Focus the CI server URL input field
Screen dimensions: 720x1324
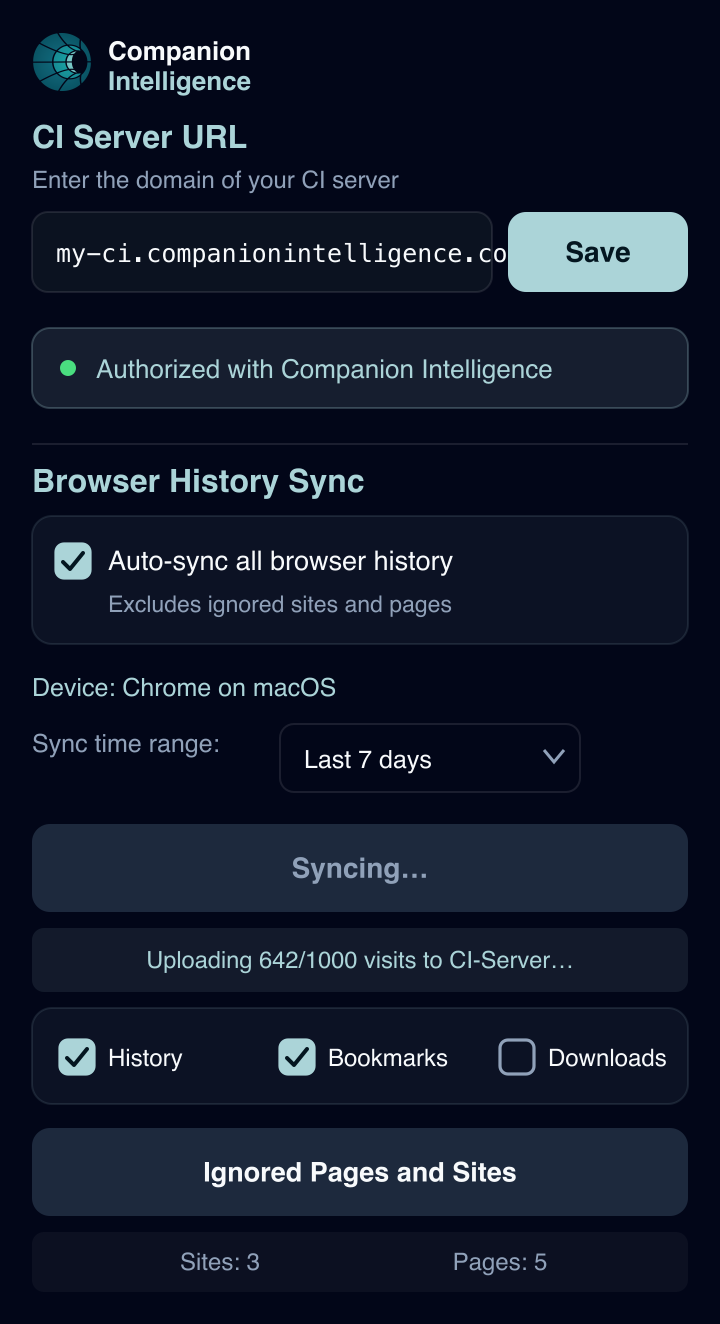point(262,252)
